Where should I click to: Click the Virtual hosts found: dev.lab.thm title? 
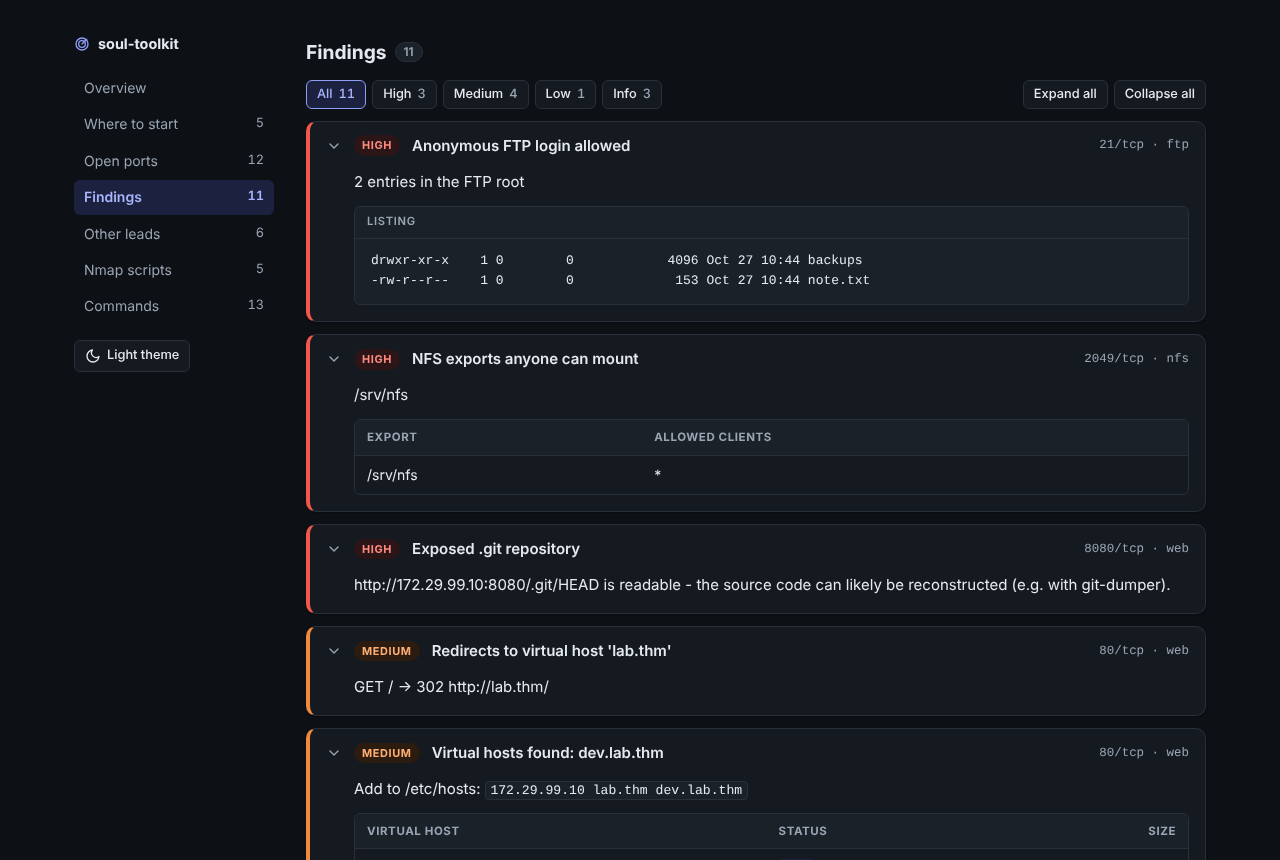click(x=548, y=753)
